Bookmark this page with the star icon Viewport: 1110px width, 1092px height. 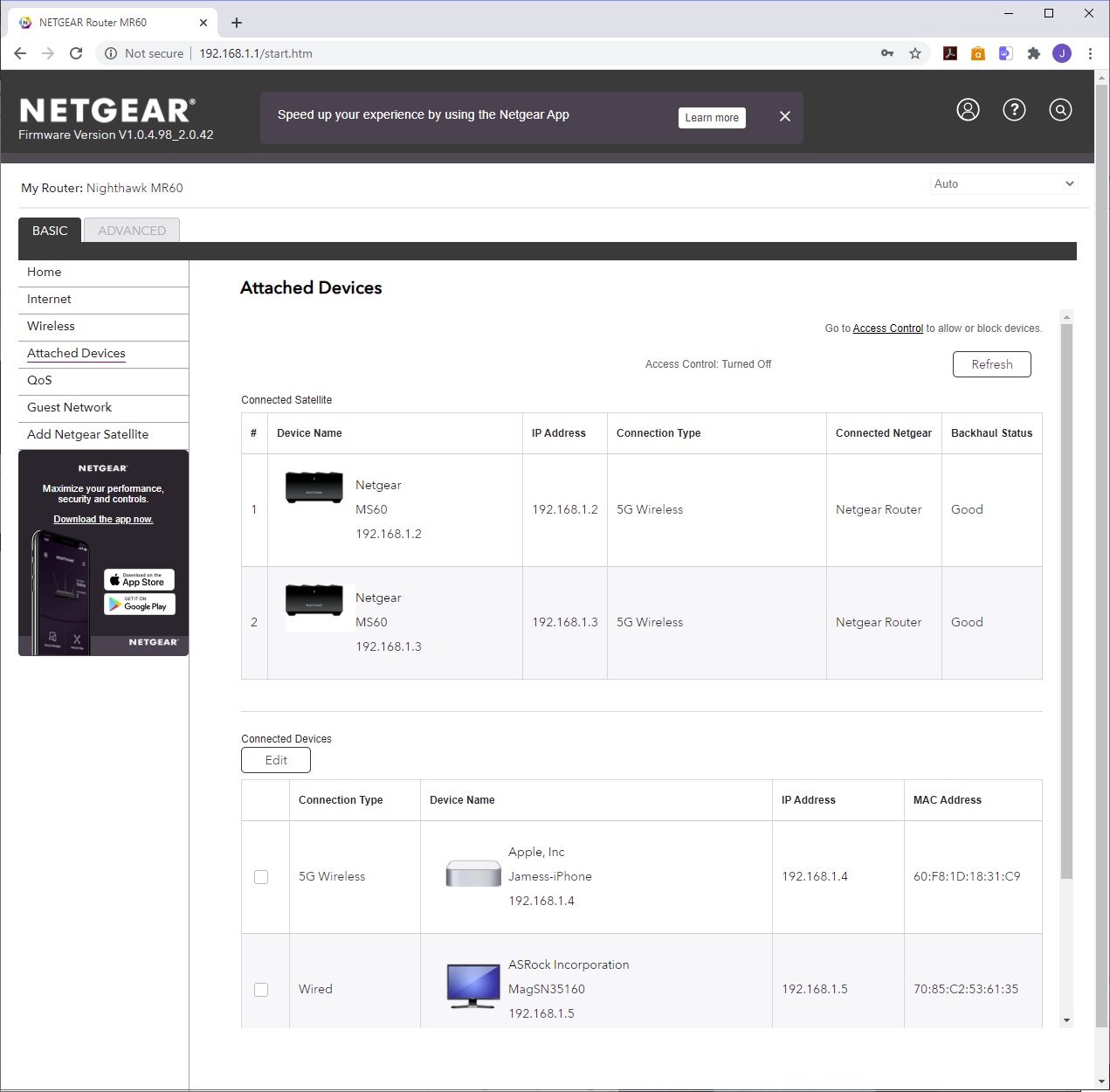pyautogui.click(x=915, y=53)
